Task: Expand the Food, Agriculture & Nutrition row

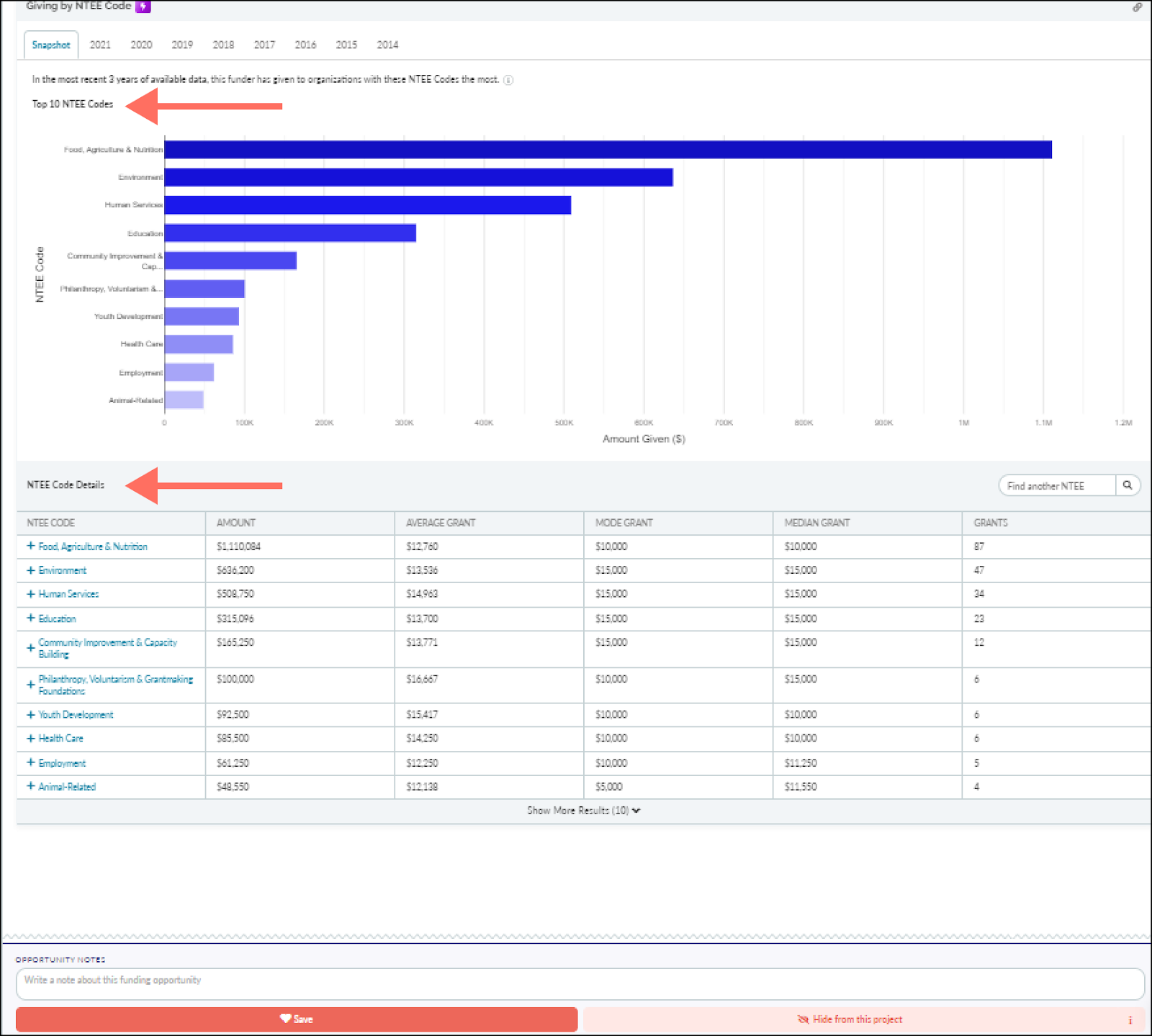Action: click(x=31, y=546)
